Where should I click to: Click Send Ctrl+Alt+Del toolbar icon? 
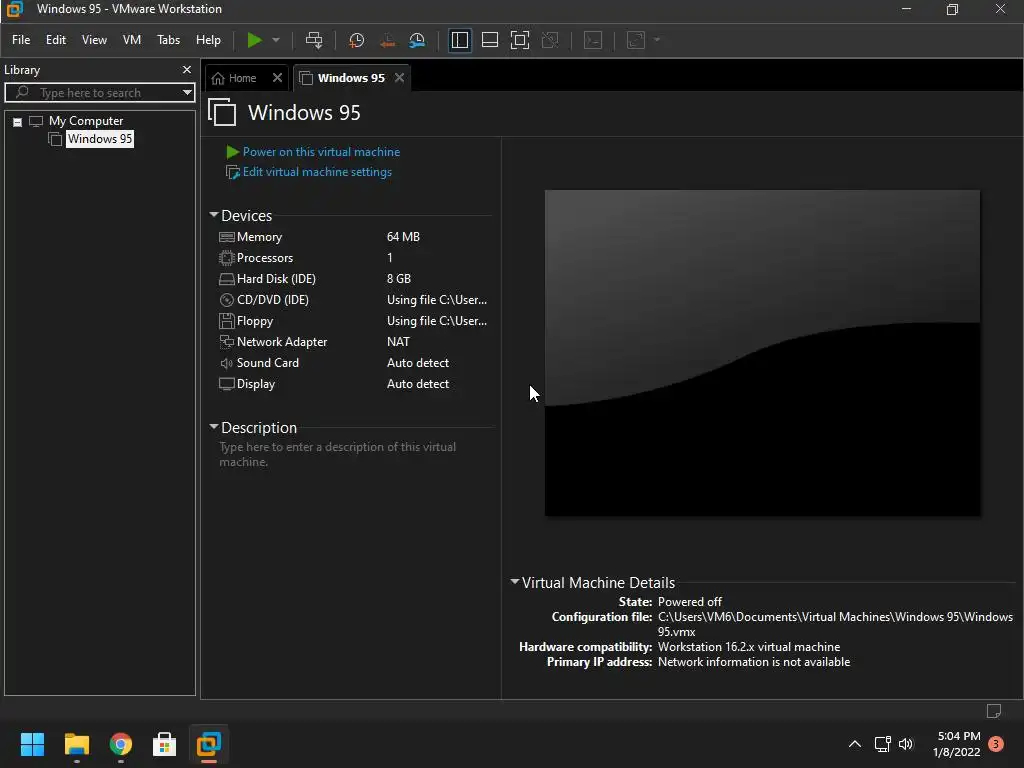[x=314, y=40]
